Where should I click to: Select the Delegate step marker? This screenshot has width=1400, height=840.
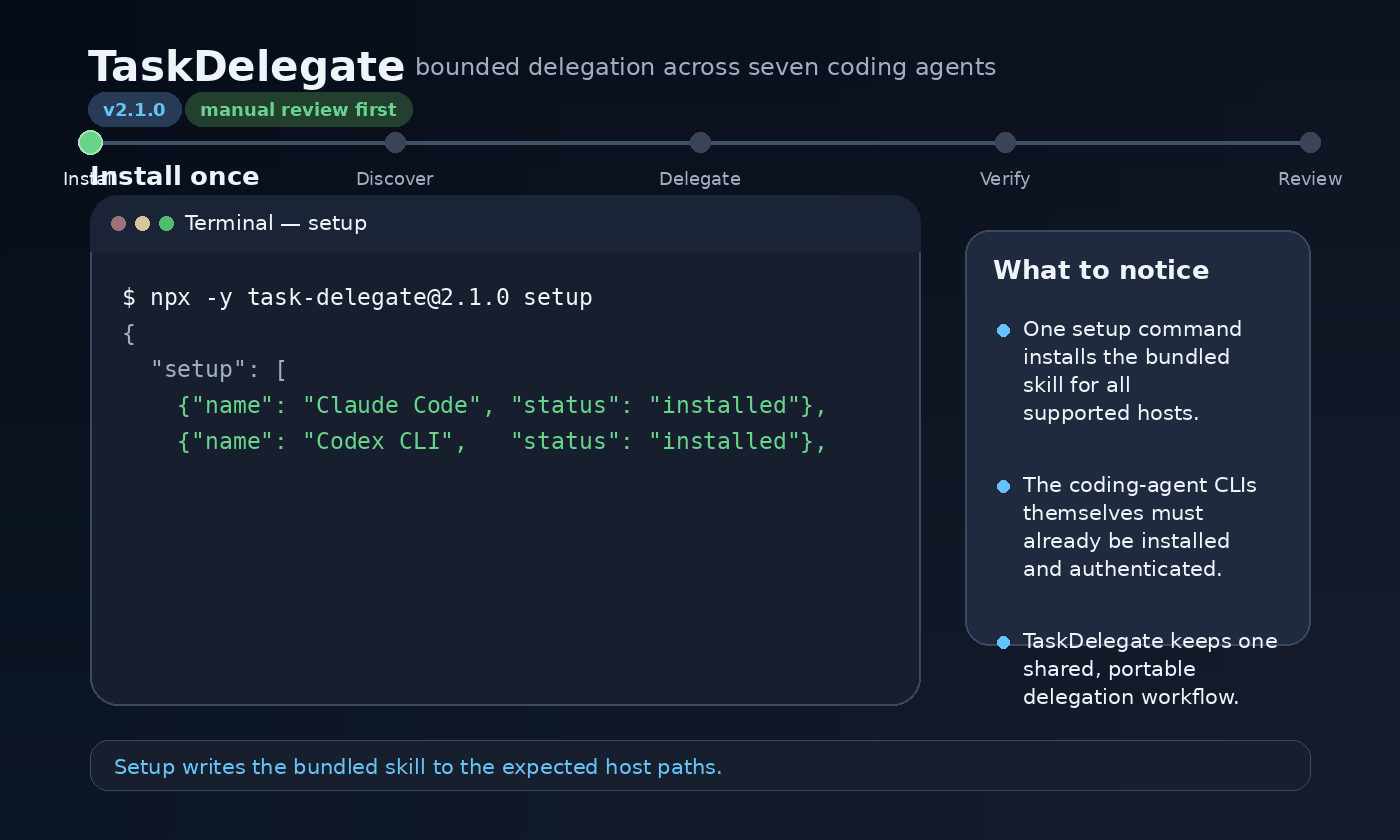[x=700, y=143]
